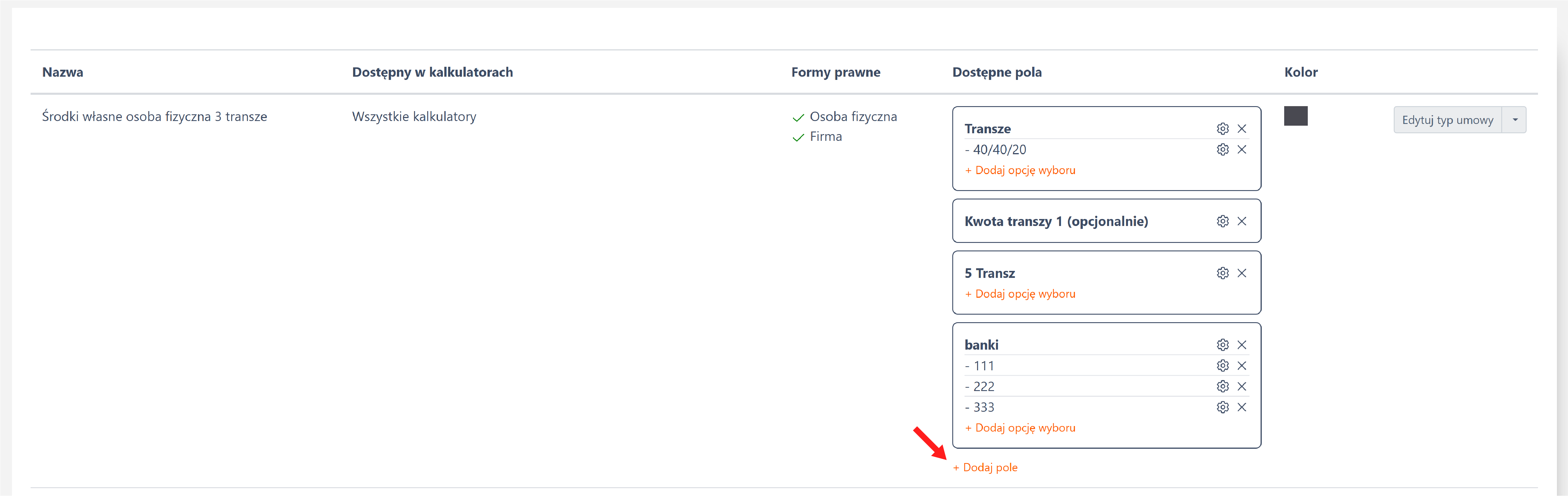Open settings gear for banki field
Viewport: 1568px width, 496px height.
pos(1222,345)
